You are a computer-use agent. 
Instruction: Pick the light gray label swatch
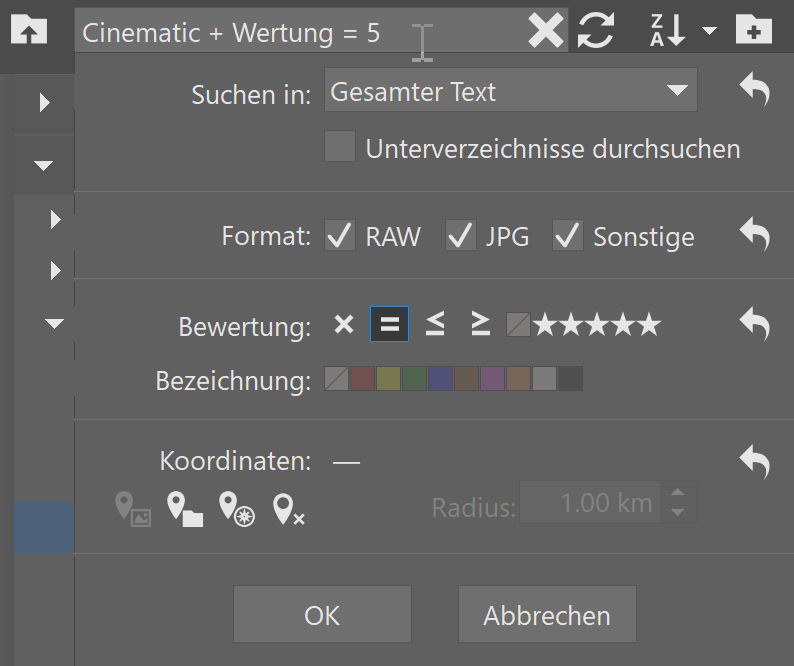click(x=544, y=379)
